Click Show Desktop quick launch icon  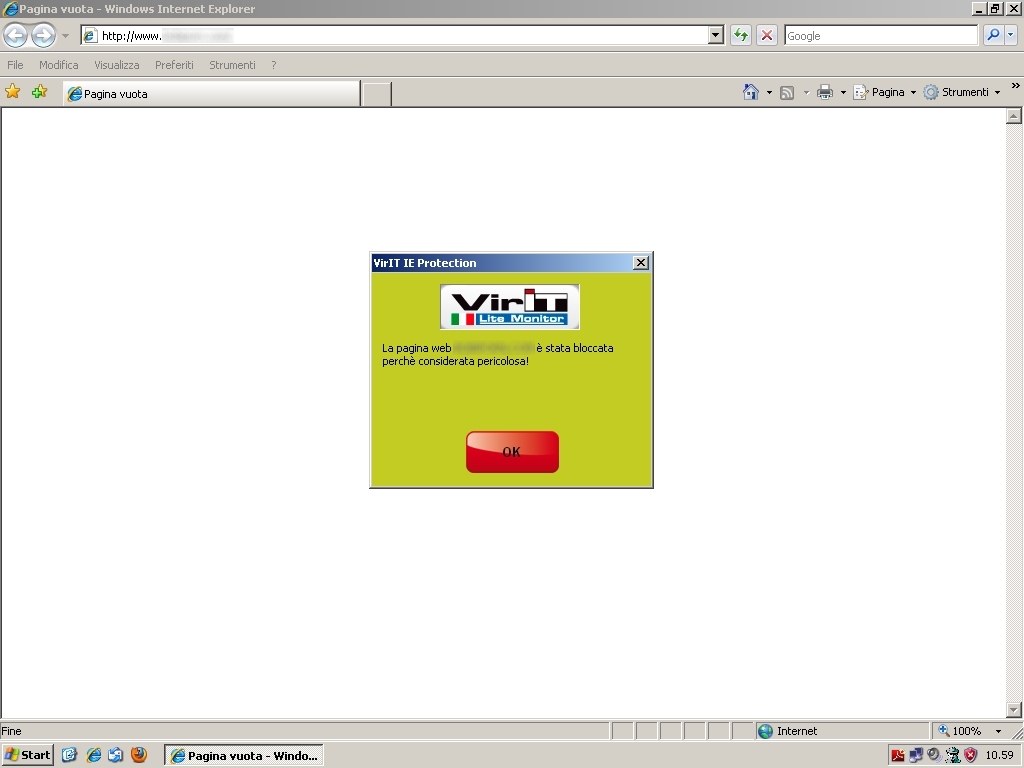point(69,755)
